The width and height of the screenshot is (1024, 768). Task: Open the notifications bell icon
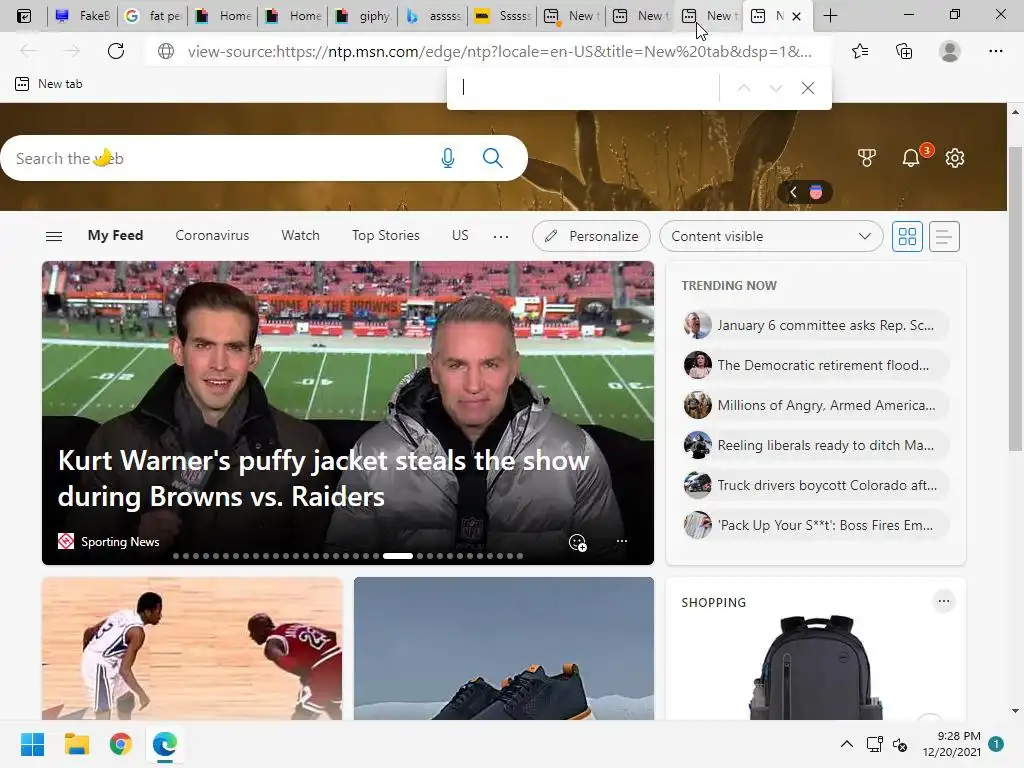coord(911,158)
